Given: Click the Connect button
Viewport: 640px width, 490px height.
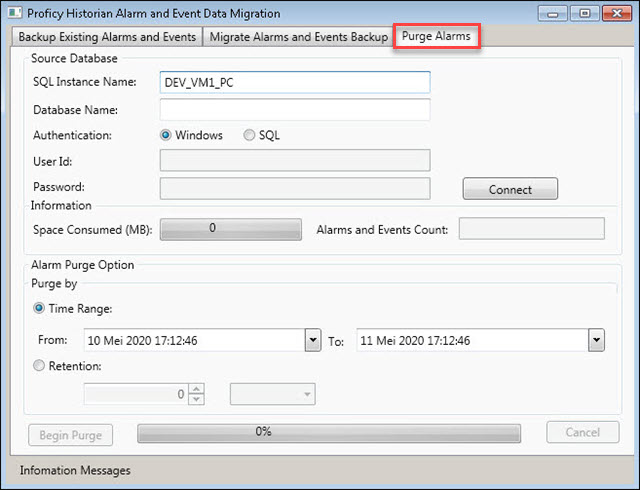Looking at the screenshot, I should click(x=510, y=189).
